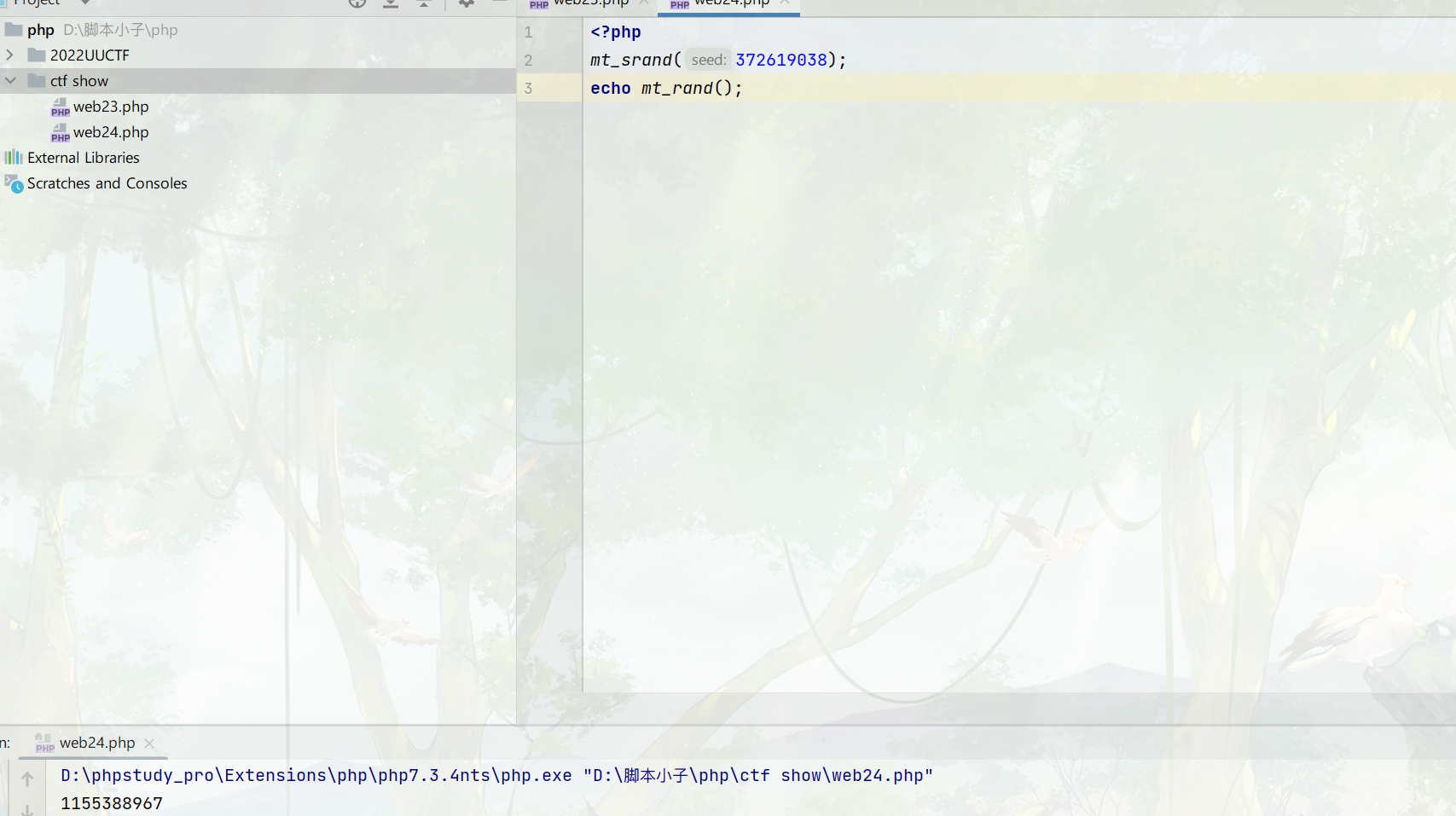This screenshot has height=816, width=1456.
Task: Select Scratches and Consoles node
Action: 107,183
